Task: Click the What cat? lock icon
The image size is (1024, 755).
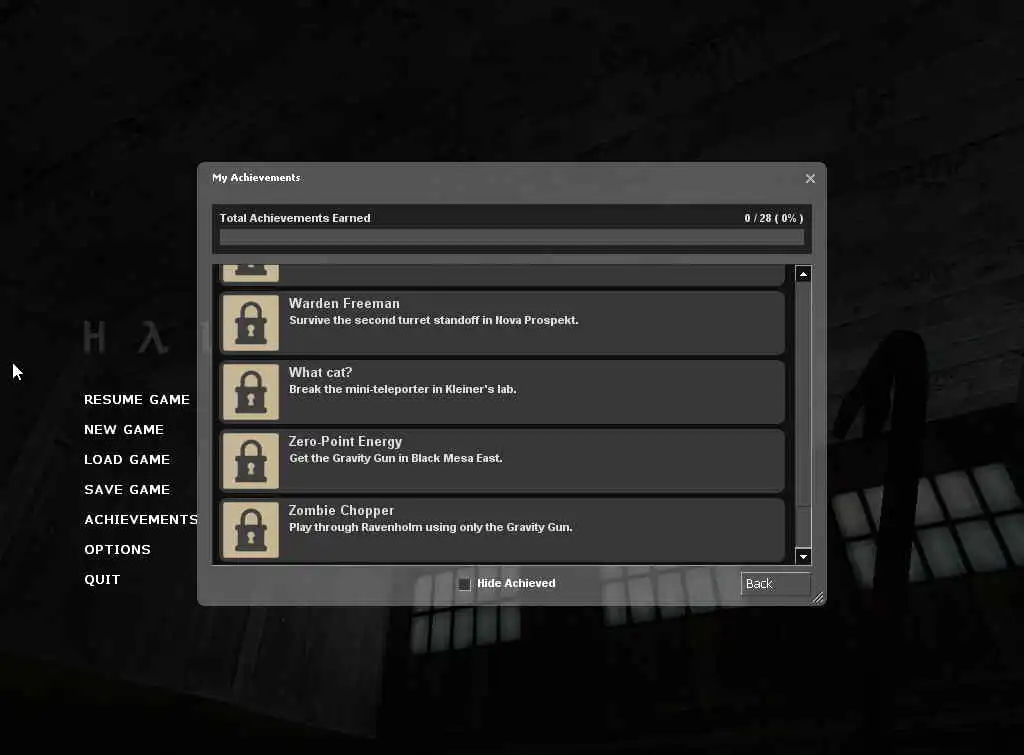Action: [x=251, y=392]
